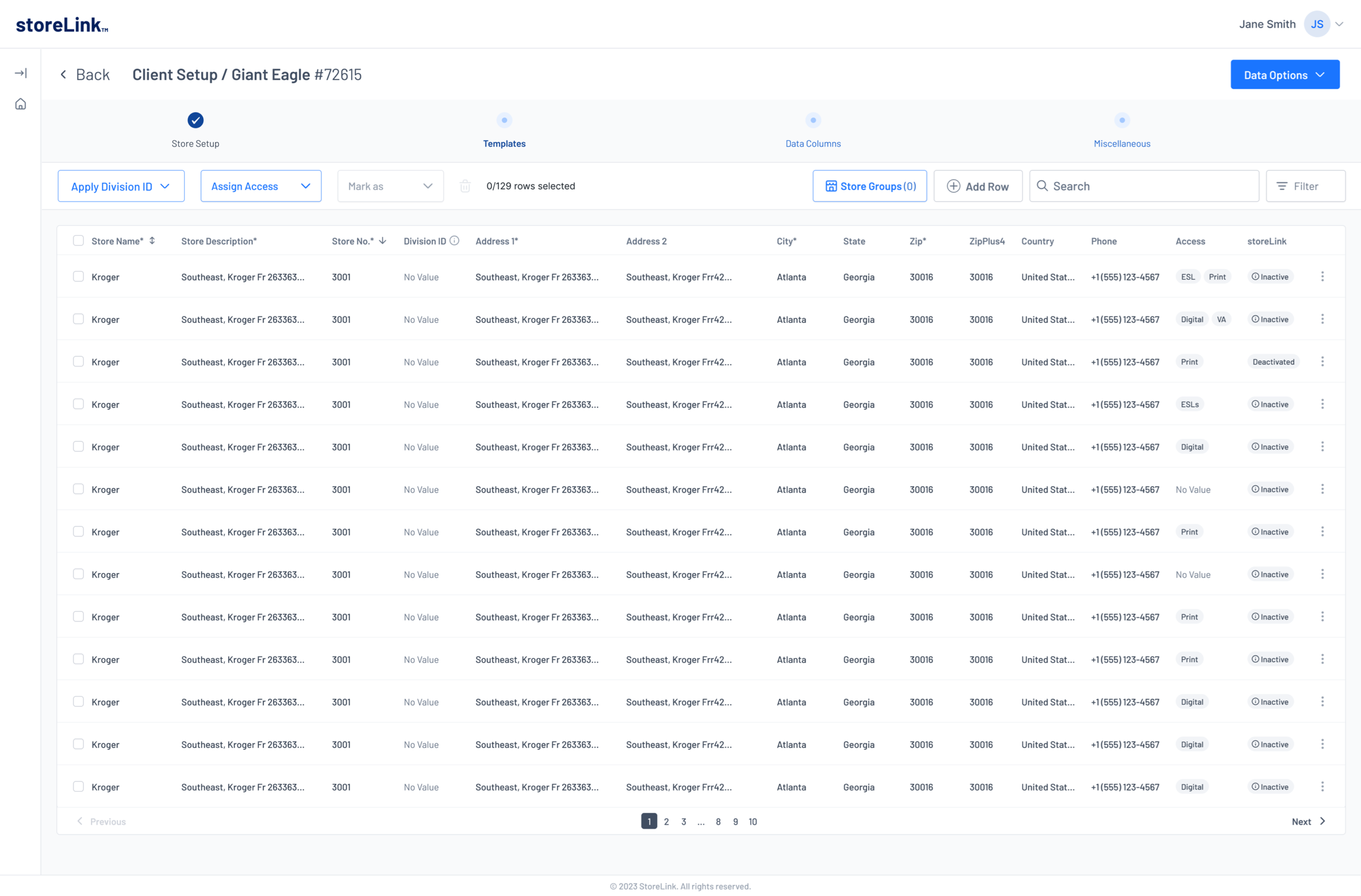Go to page 10
1361x896 pixels.
753,822
